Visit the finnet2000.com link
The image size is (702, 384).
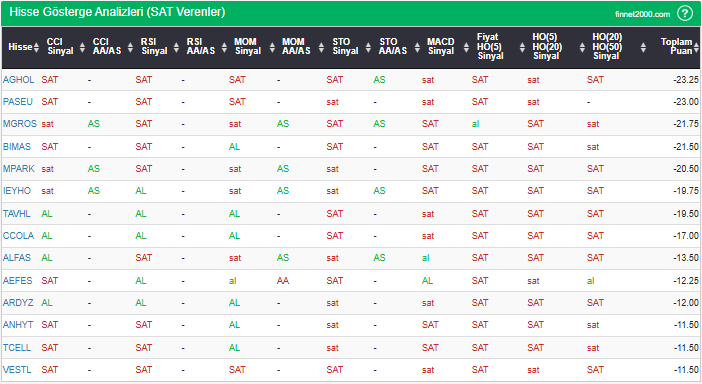(642, 14)
